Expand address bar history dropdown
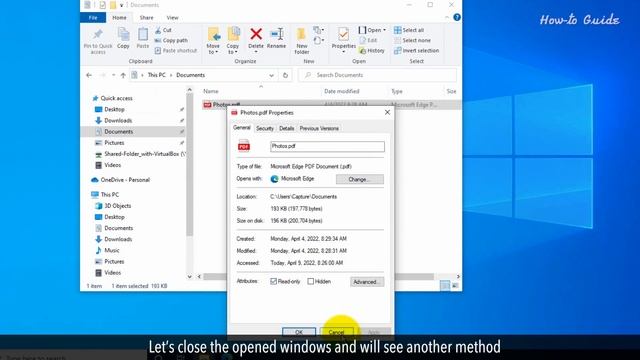This screenshot has height=360, width=640. pyautogui.click(x=271, y=75)
